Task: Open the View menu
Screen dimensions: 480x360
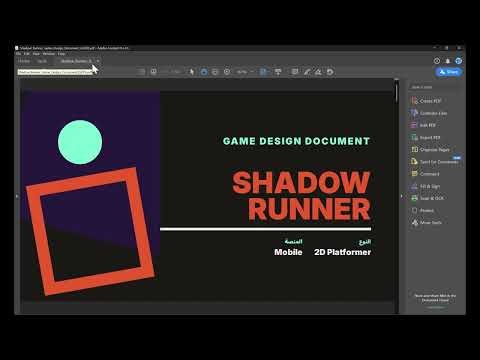Action: 36,54
